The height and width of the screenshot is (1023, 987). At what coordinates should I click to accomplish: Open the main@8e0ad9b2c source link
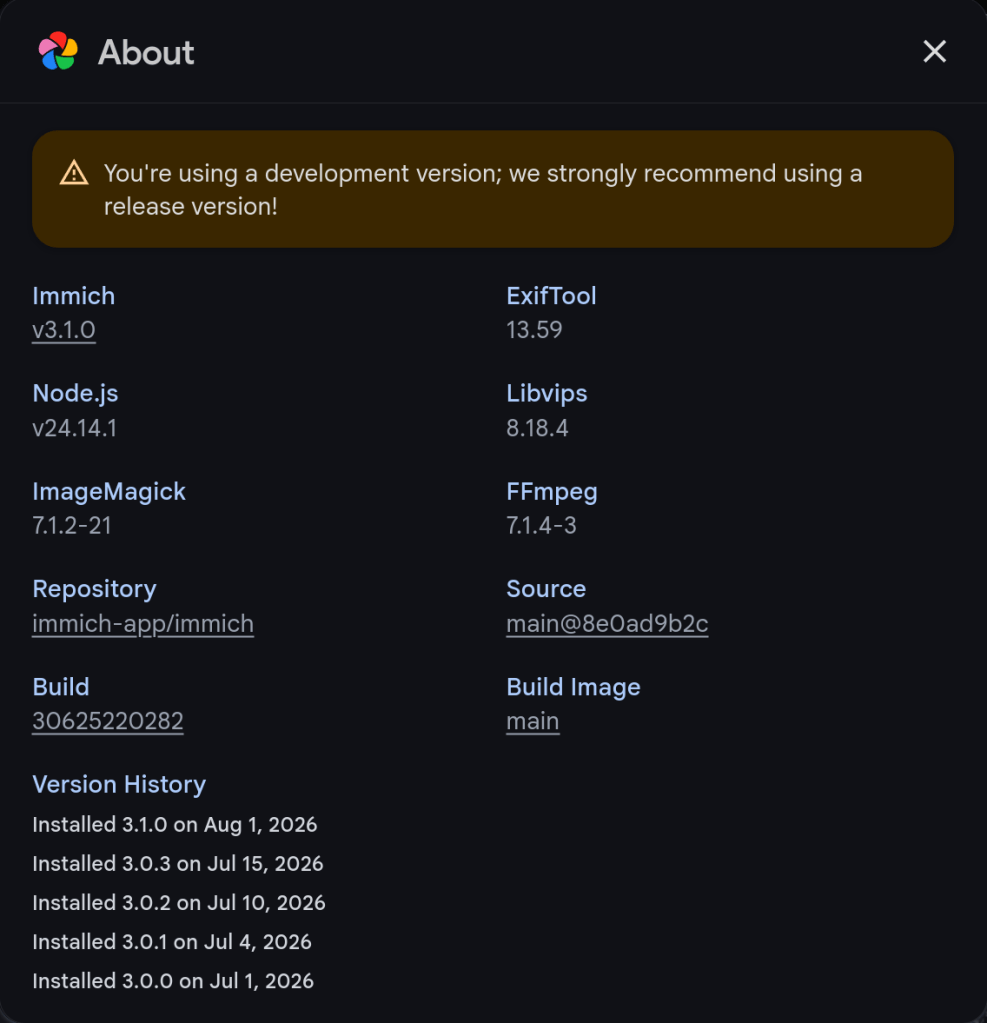[x=607, y=624]
